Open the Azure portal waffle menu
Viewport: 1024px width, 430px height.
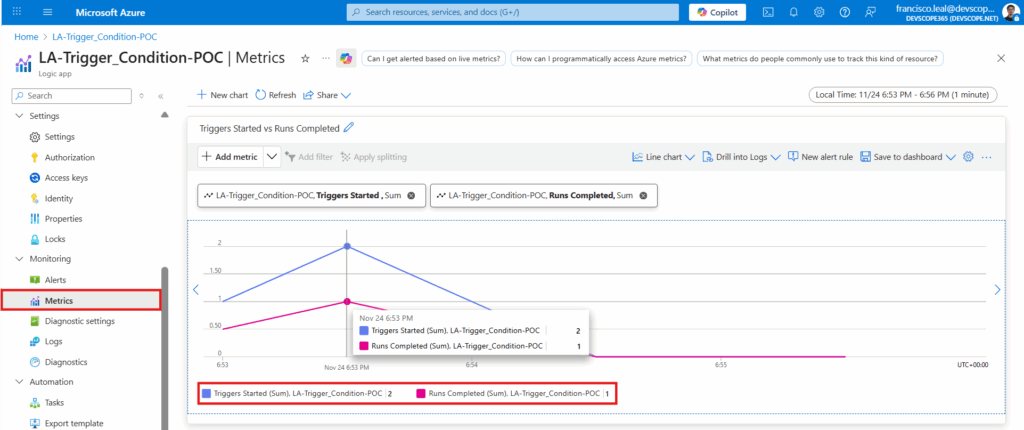[x=17, y=12]
